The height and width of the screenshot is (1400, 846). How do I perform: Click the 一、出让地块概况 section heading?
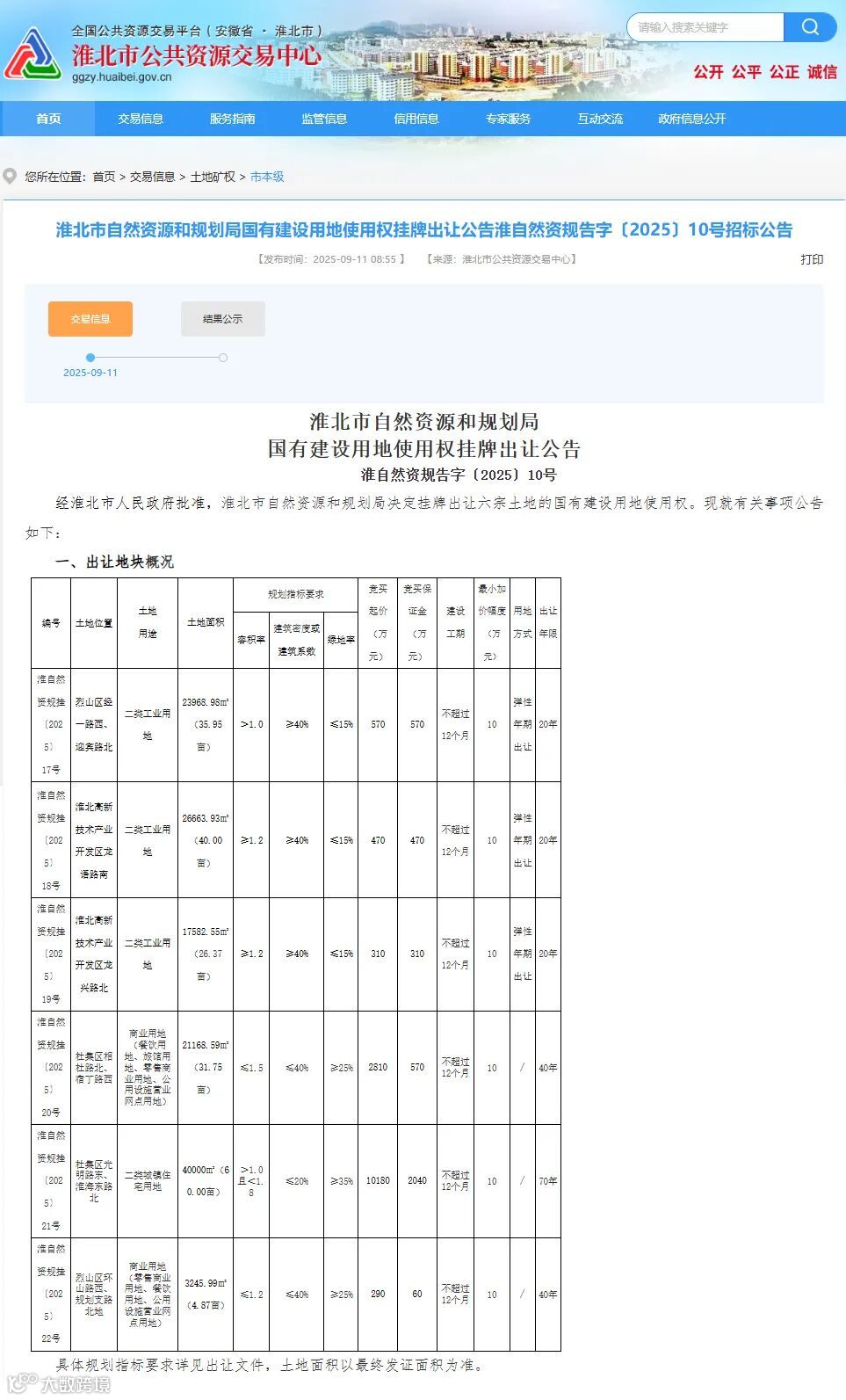click(x=114, y=562)
